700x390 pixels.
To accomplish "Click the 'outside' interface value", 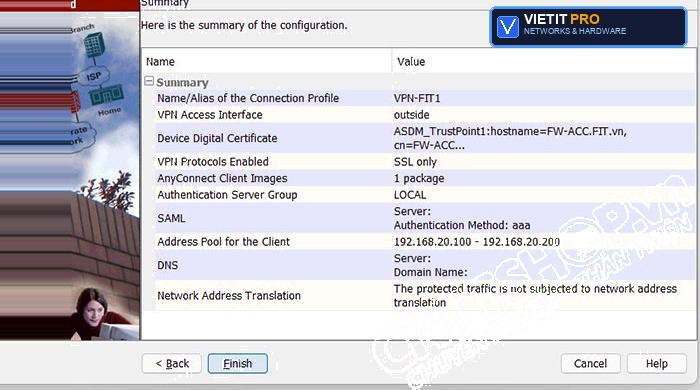I will pyautogui.click(x=412, y=115).
